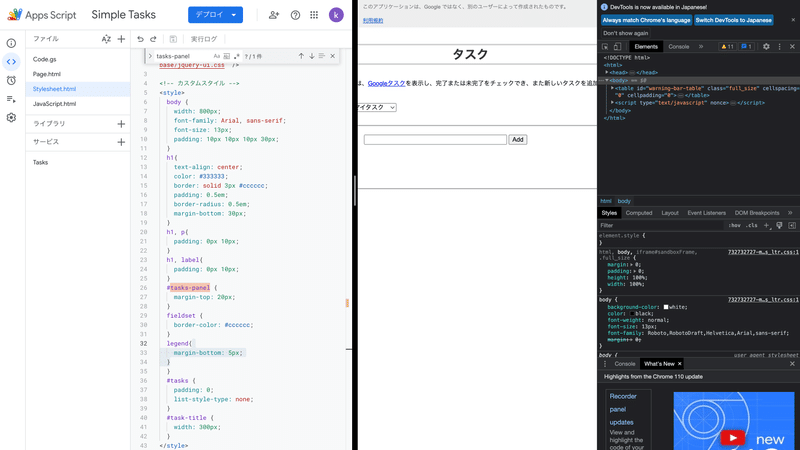Show more style pane tabs after DOM Breakpoints
The image size is (800, 450).
point(790,213)
